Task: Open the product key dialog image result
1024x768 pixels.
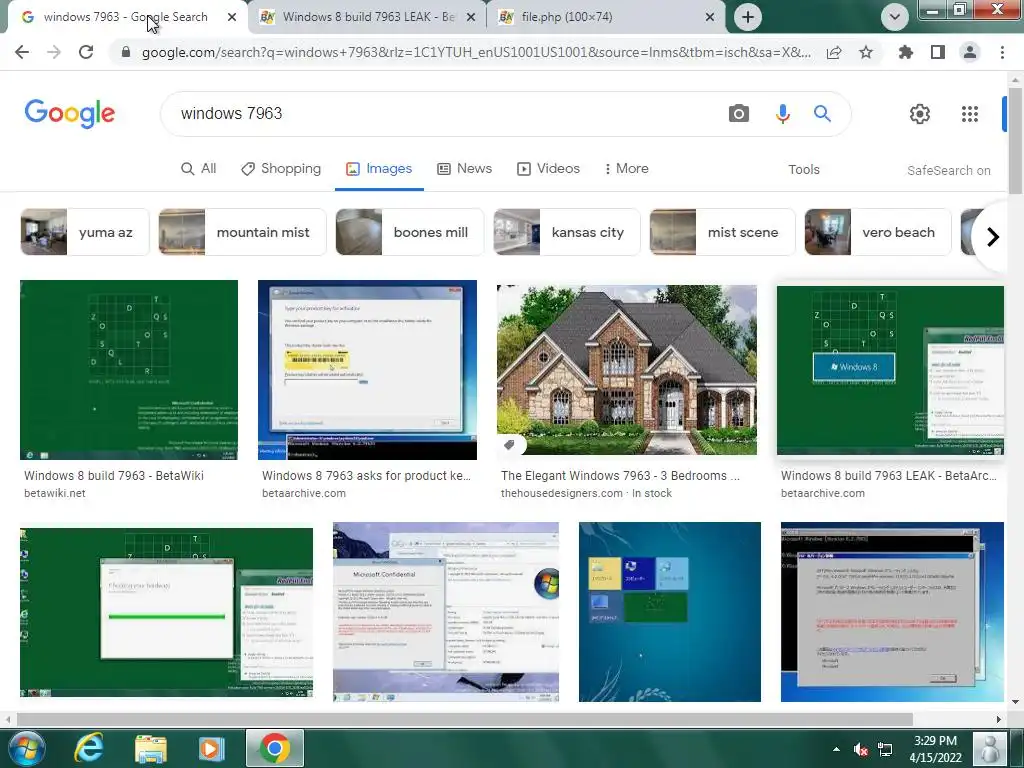Action: (367, 370)
